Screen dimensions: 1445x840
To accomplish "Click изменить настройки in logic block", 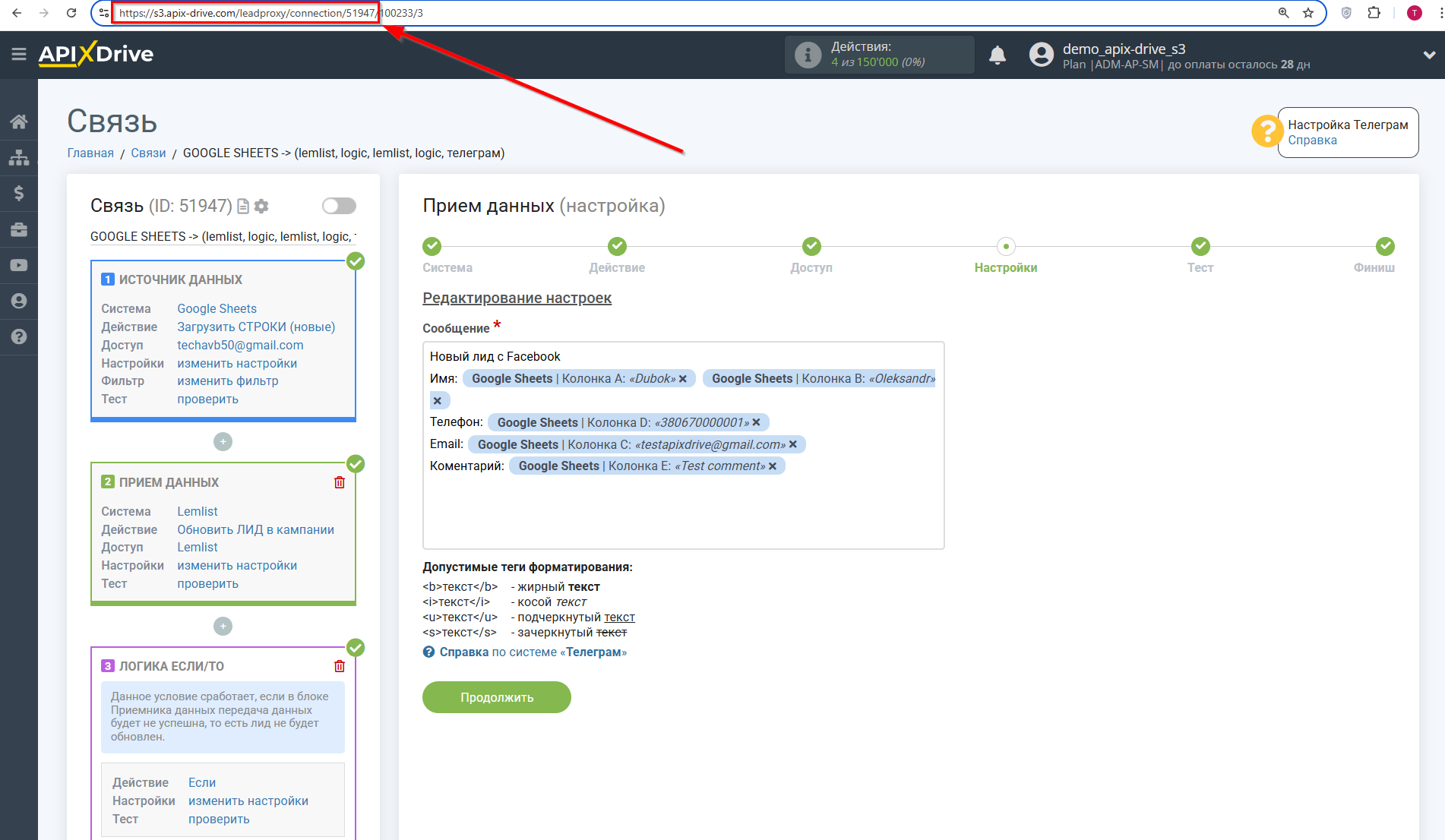I will pos(248,801).
